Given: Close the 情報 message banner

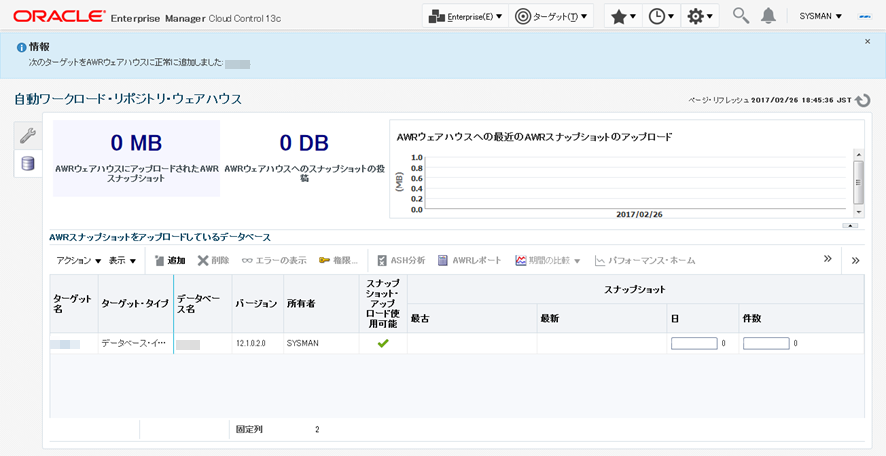Looking at the screenshot, I should click(868, 41).
